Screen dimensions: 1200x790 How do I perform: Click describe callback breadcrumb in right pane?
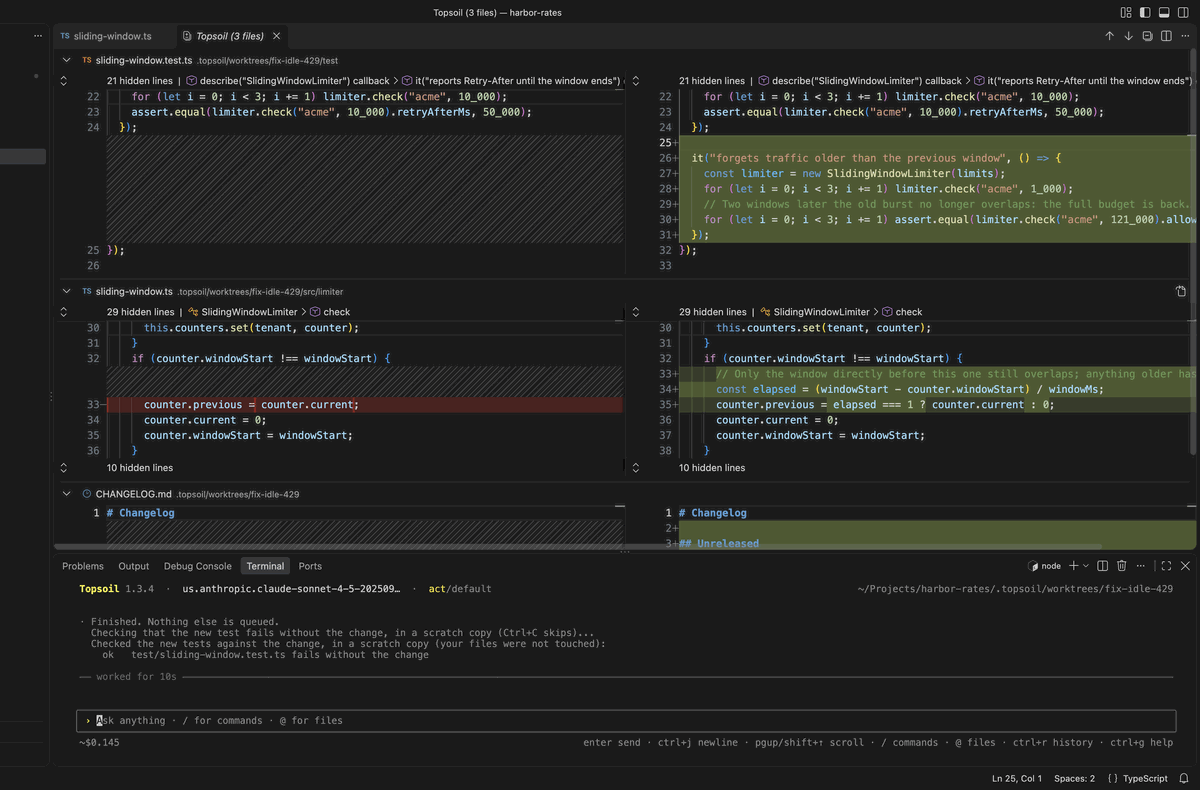pos(859,80)
